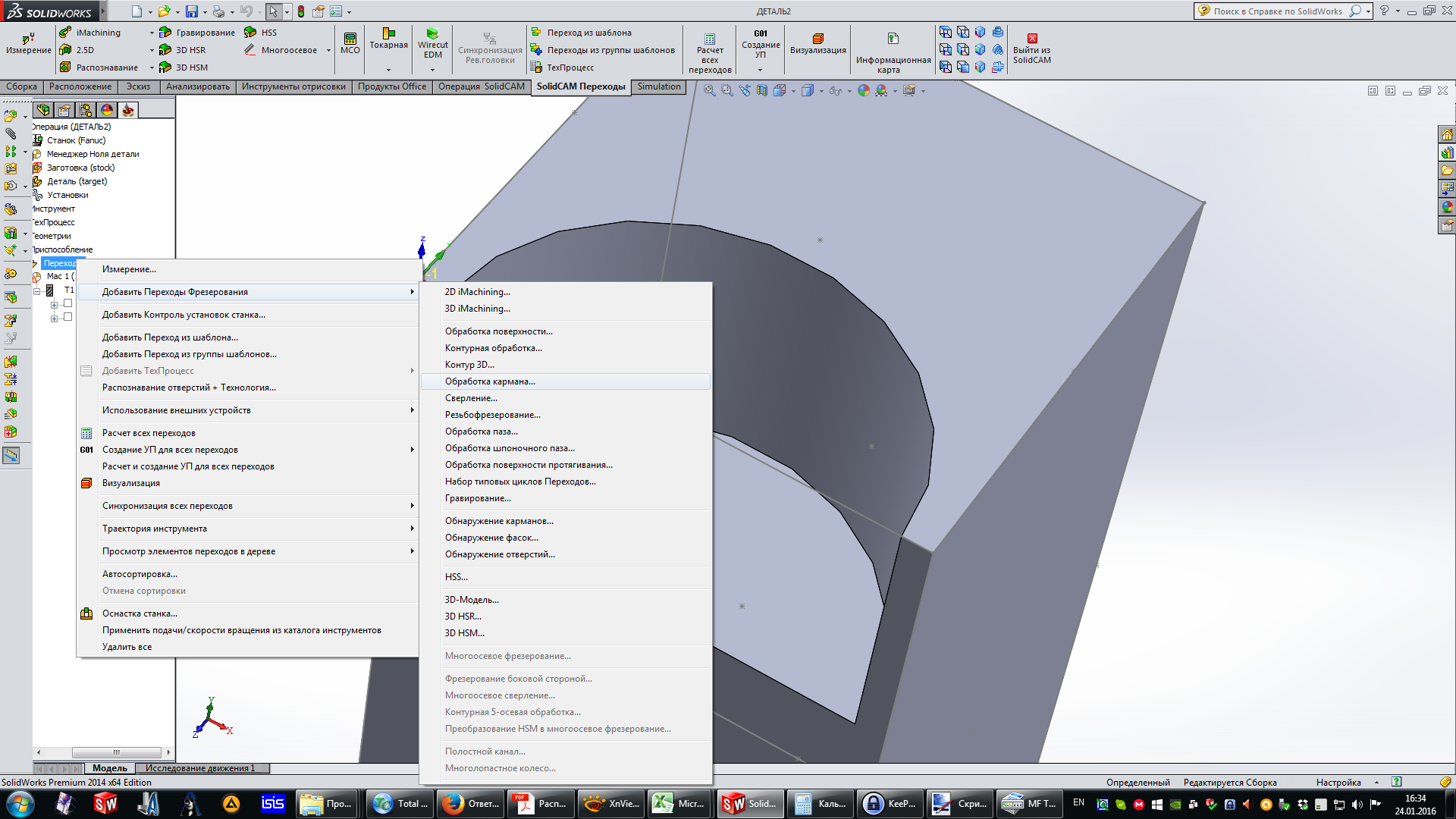
Task: Click the Measure (Измерение) ribbon icon
Action: 28,39
